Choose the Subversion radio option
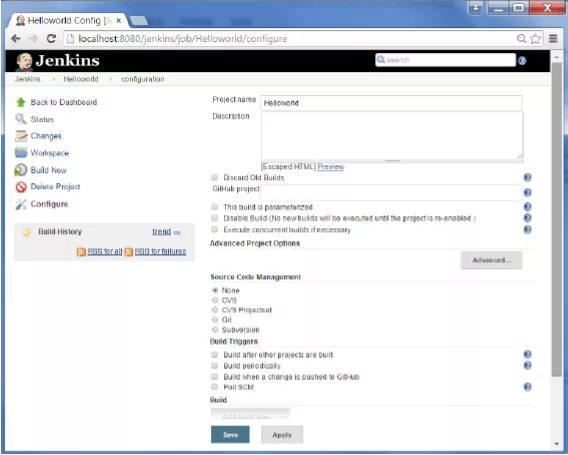The height and width of the screenshot is (455, 568). pos(215,330)
